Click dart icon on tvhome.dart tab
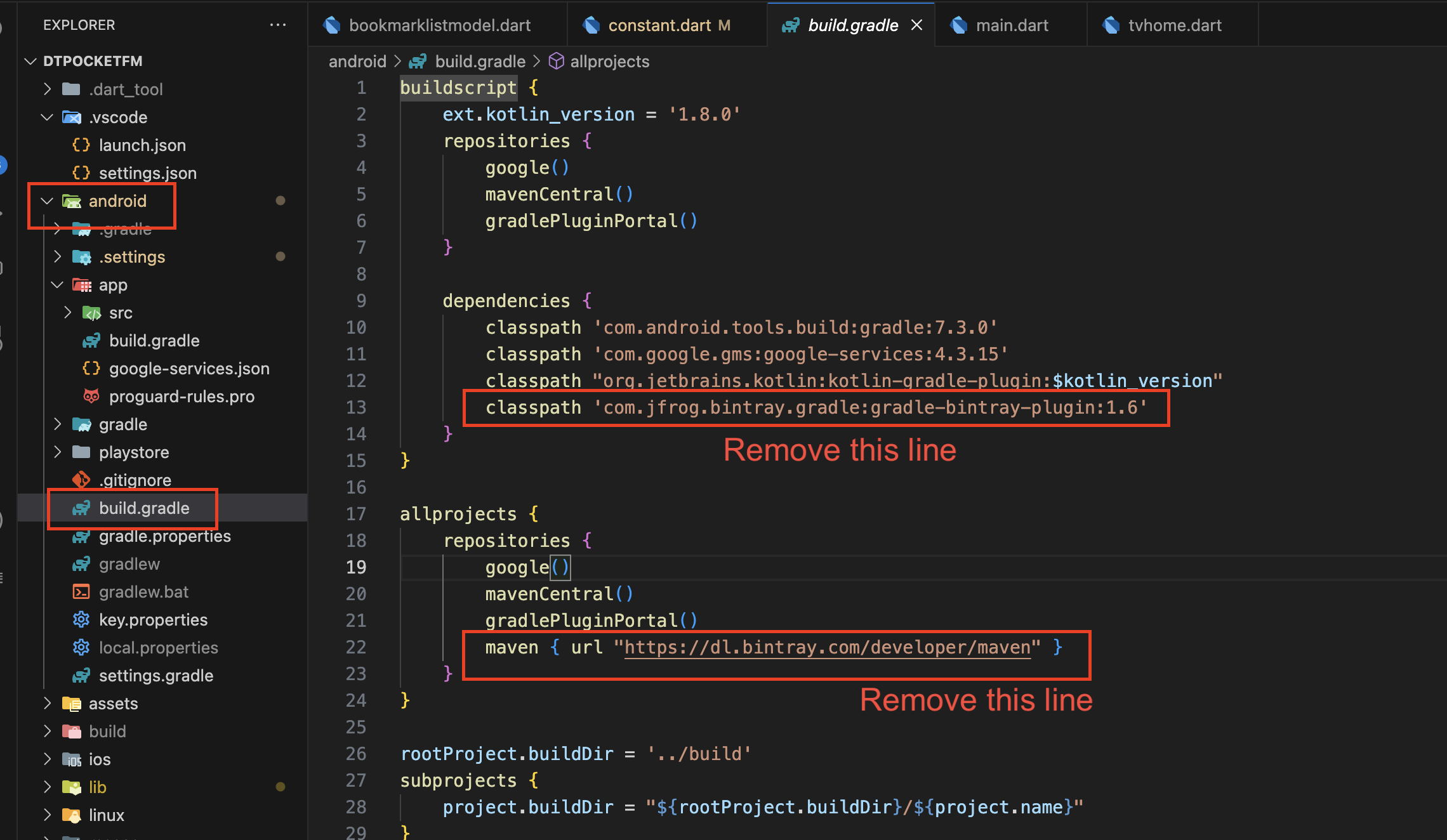The image size is (1447, 840). pos(1111,25)
